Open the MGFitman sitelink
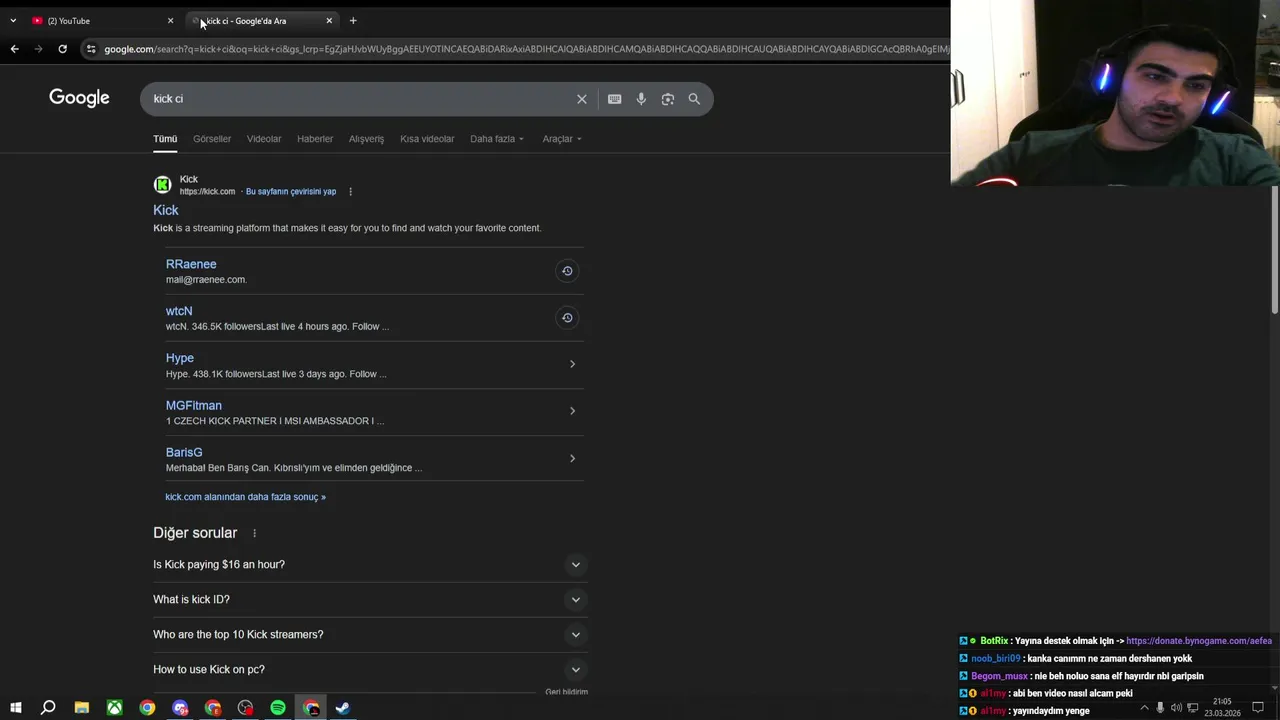The image size is (1280, 720). coord(194,405)
